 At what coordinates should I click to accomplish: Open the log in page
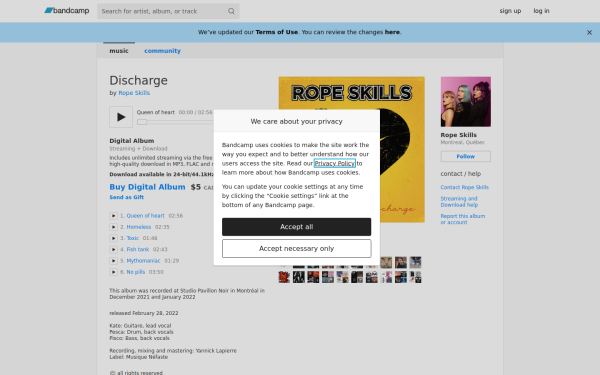point(541,11)
